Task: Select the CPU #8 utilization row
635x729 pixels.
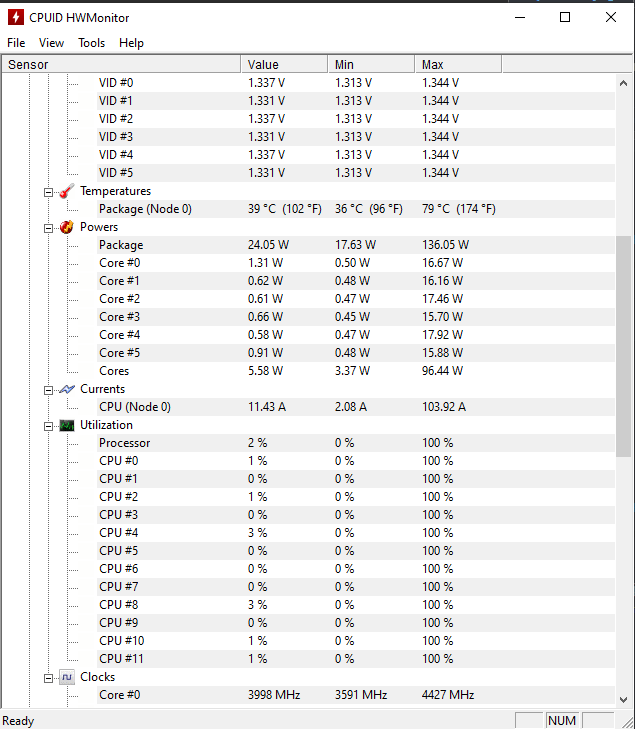Action: coord(356,605)
